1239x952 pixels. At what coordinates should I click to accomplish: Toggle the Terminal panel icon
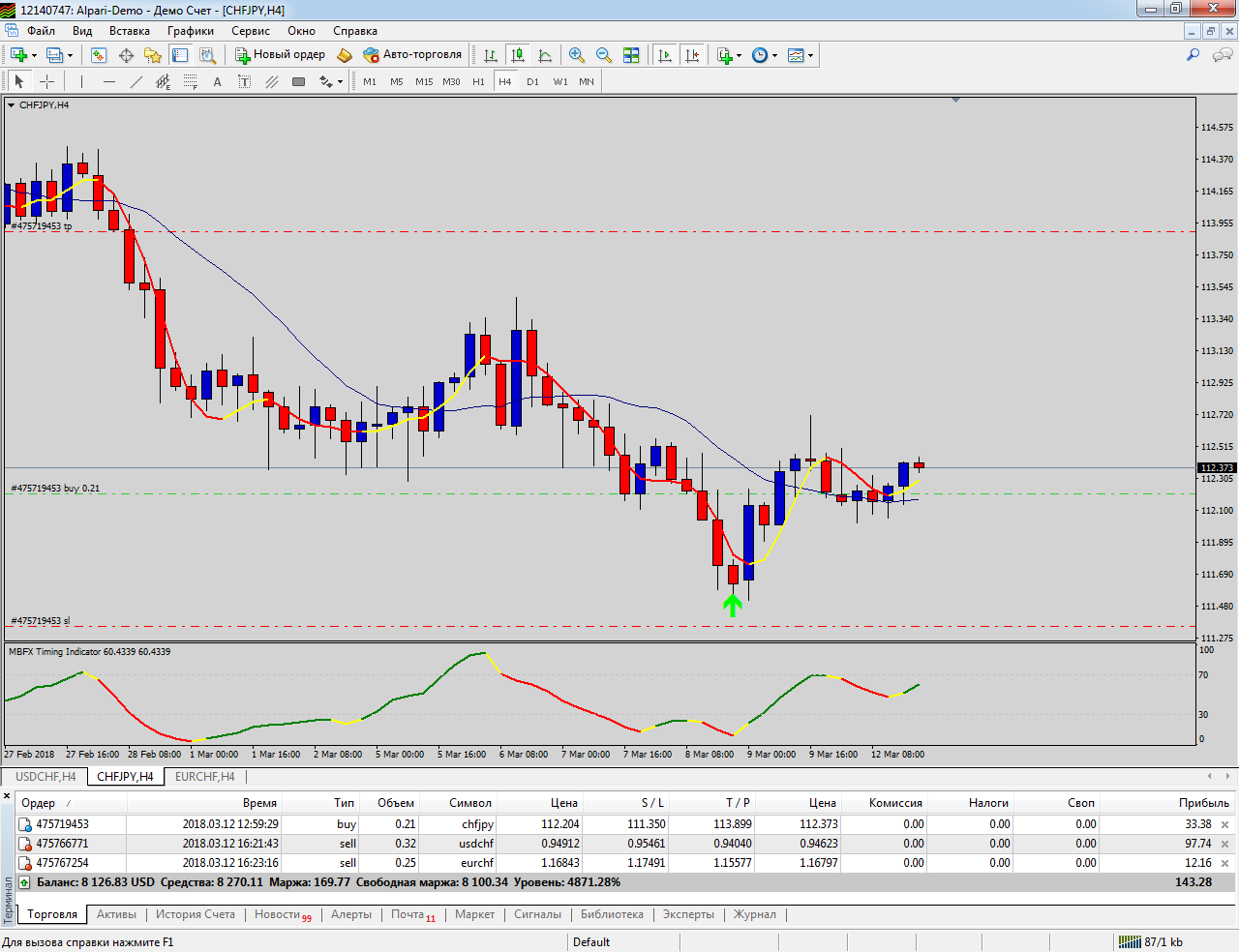coord(179,55)
